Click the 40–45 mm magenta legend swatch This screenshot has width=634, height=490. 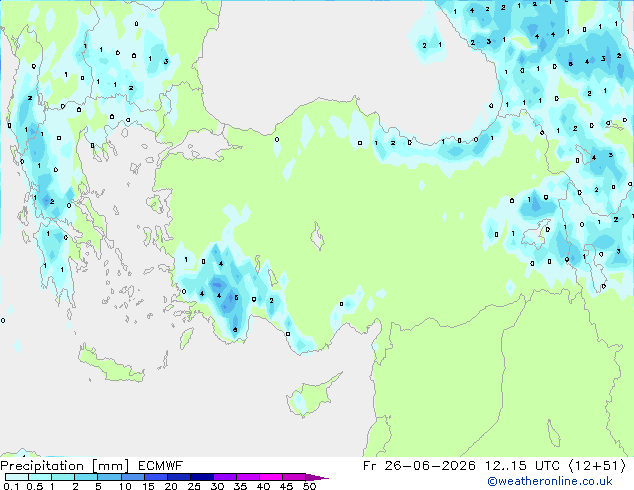(x=271, y=477)
